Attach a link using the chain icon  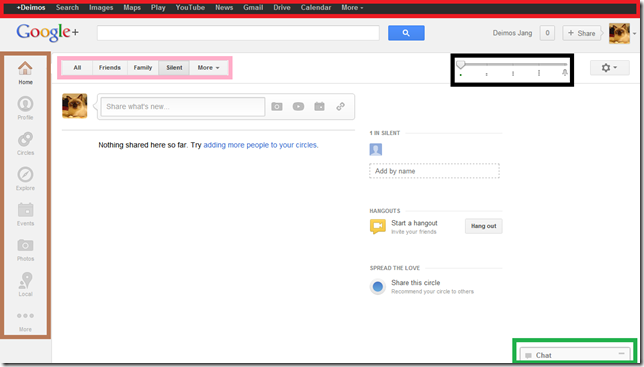(340, 107)
